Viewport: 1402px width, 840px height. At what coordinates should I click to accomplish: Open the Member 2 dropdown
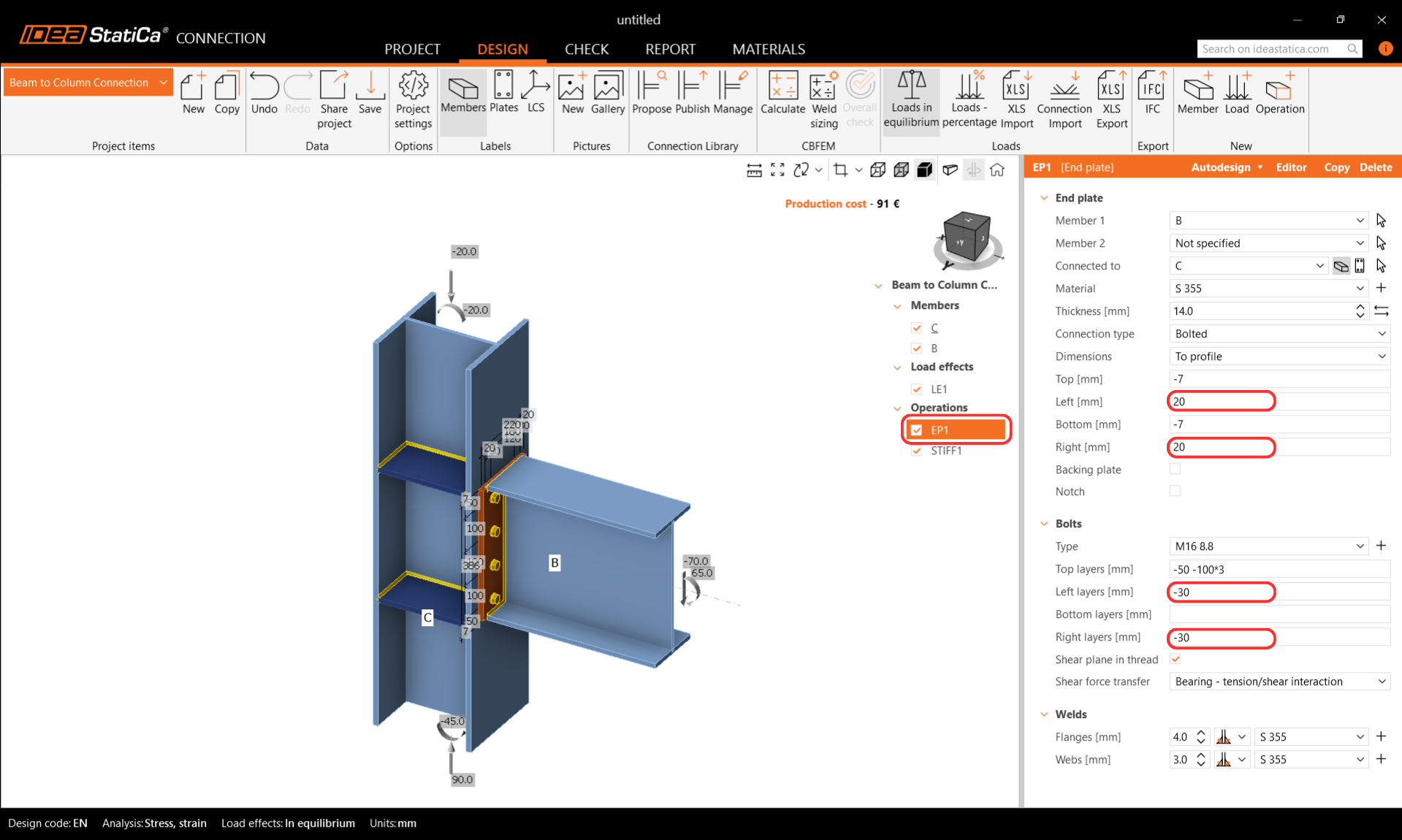point(1268,243)
